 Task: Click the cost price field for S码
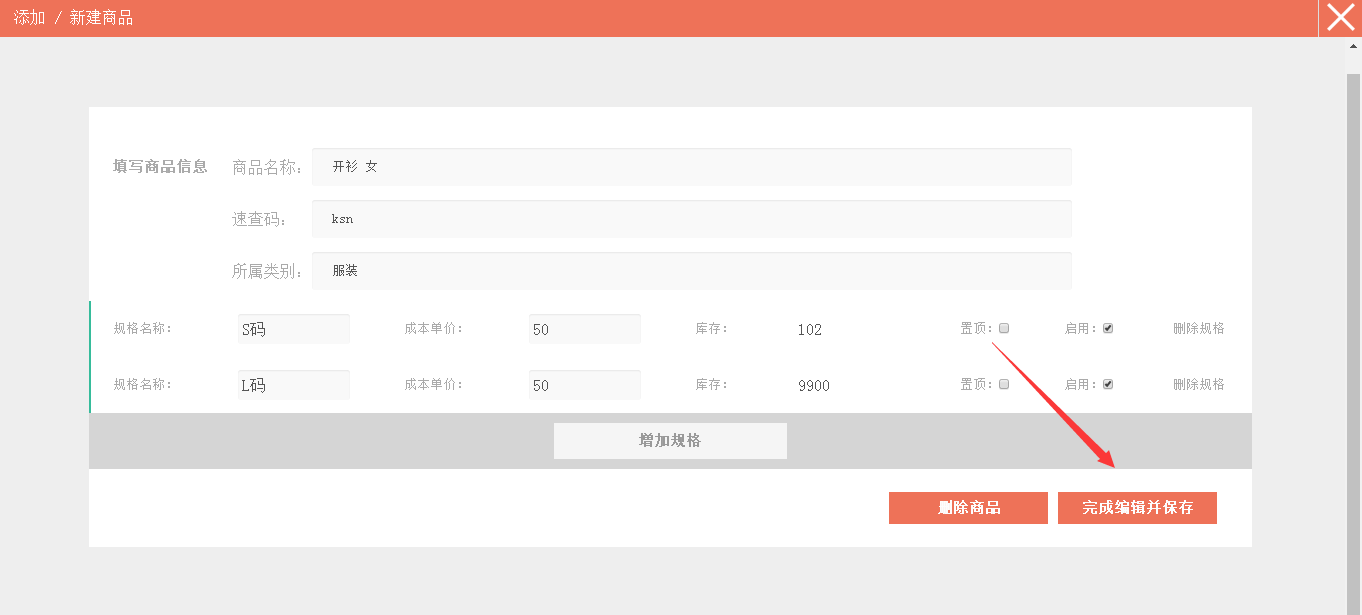[584, 329]
